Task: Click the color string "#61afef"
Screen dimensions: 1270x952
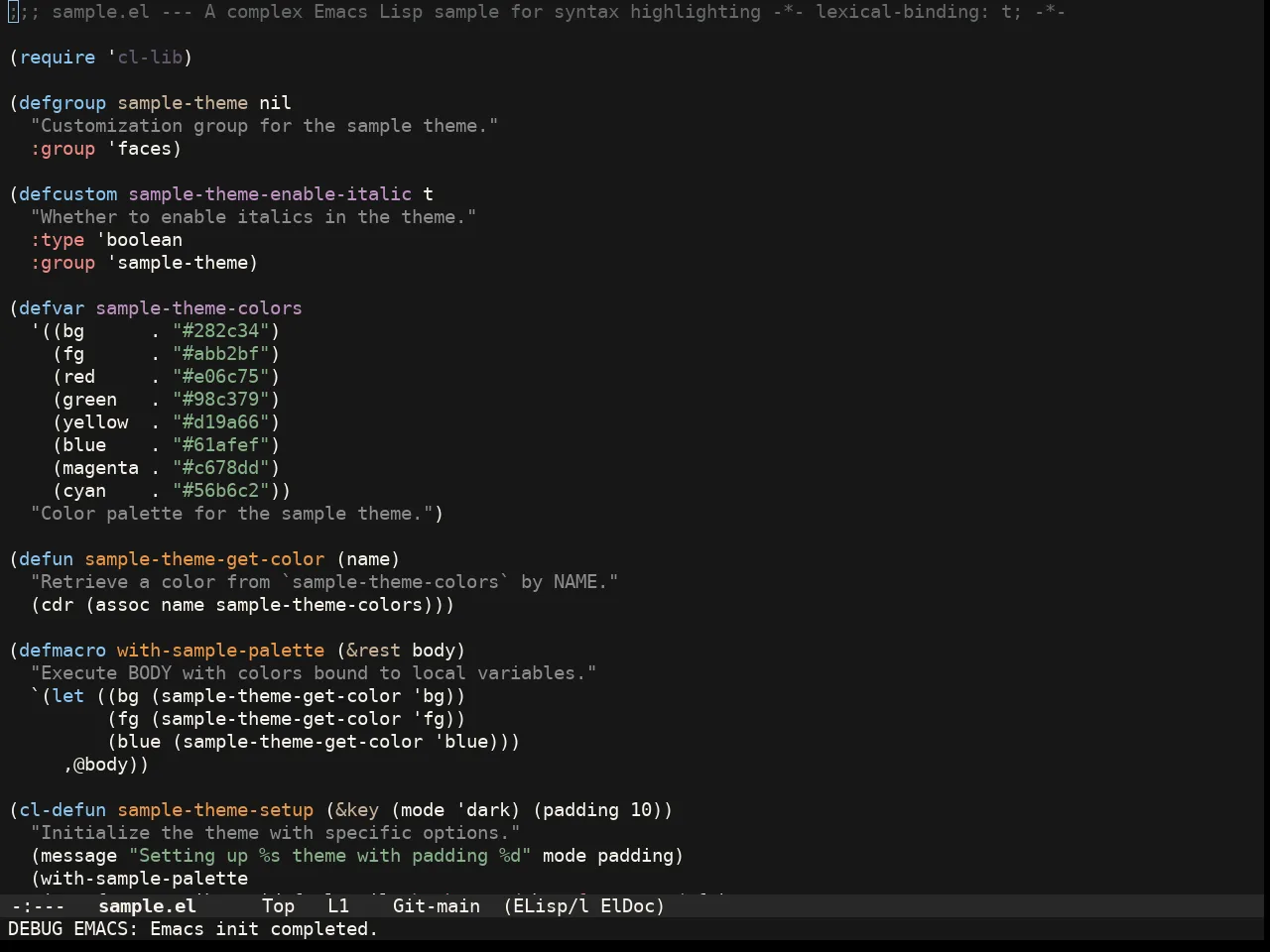Action: click(x=221, y=445)
